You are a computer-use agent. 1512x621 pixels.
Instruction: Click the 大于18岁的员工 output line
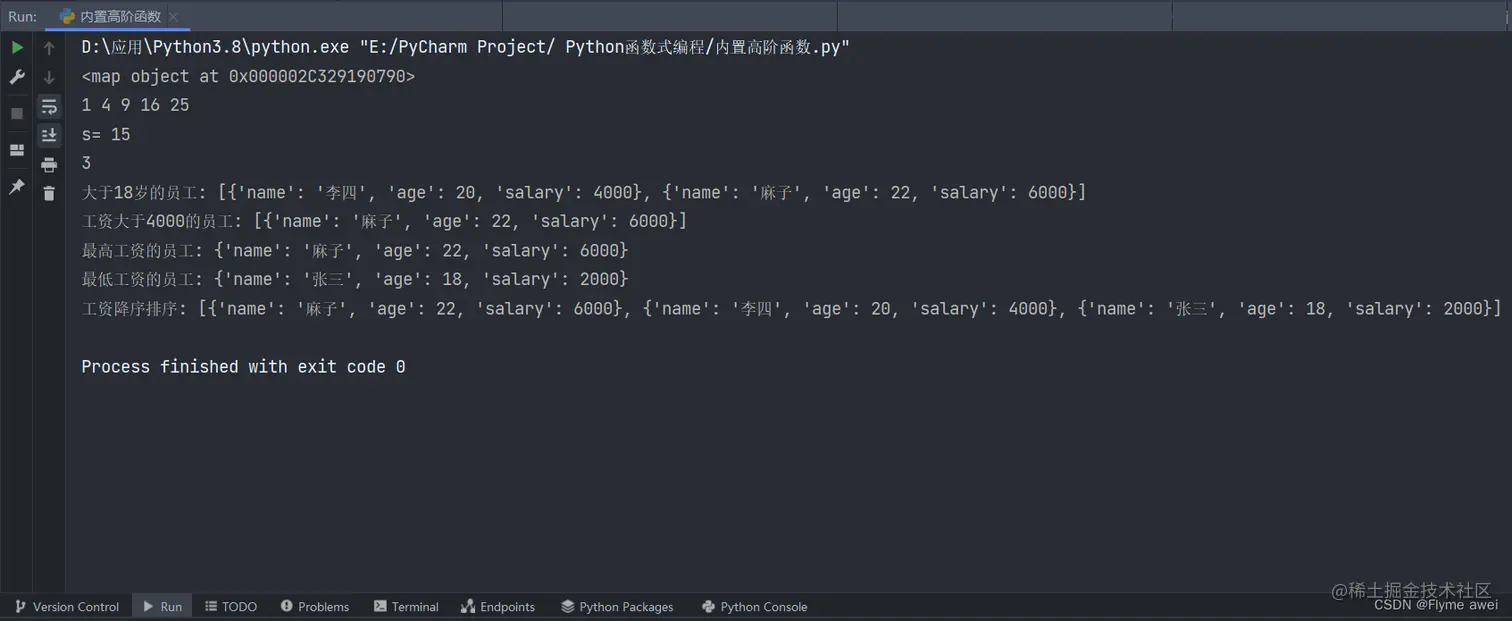584,192
